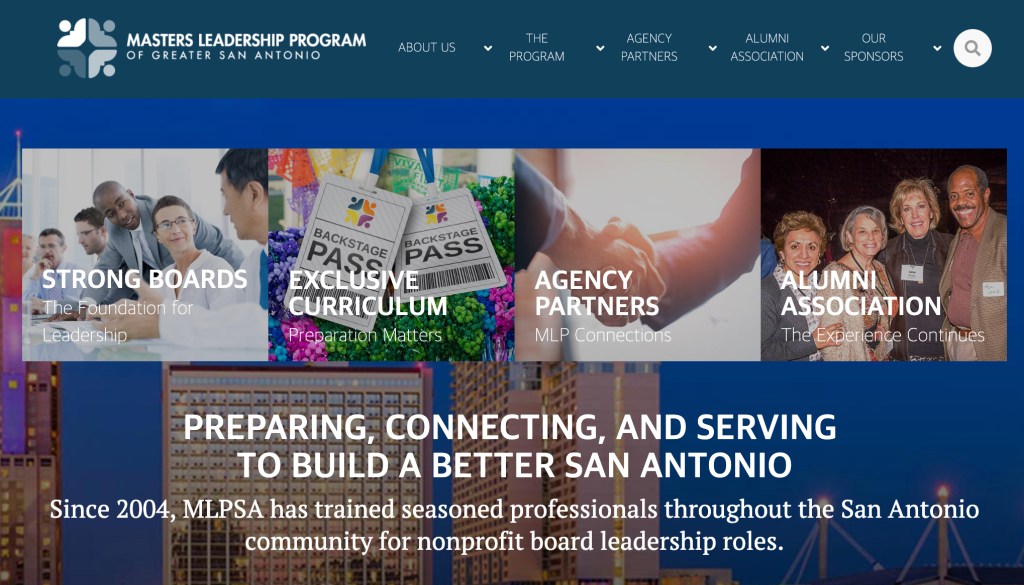Viewport: 1024px width, 585px height.
Task: Open the Alumni Association photo tile
Action: (884, 255)
